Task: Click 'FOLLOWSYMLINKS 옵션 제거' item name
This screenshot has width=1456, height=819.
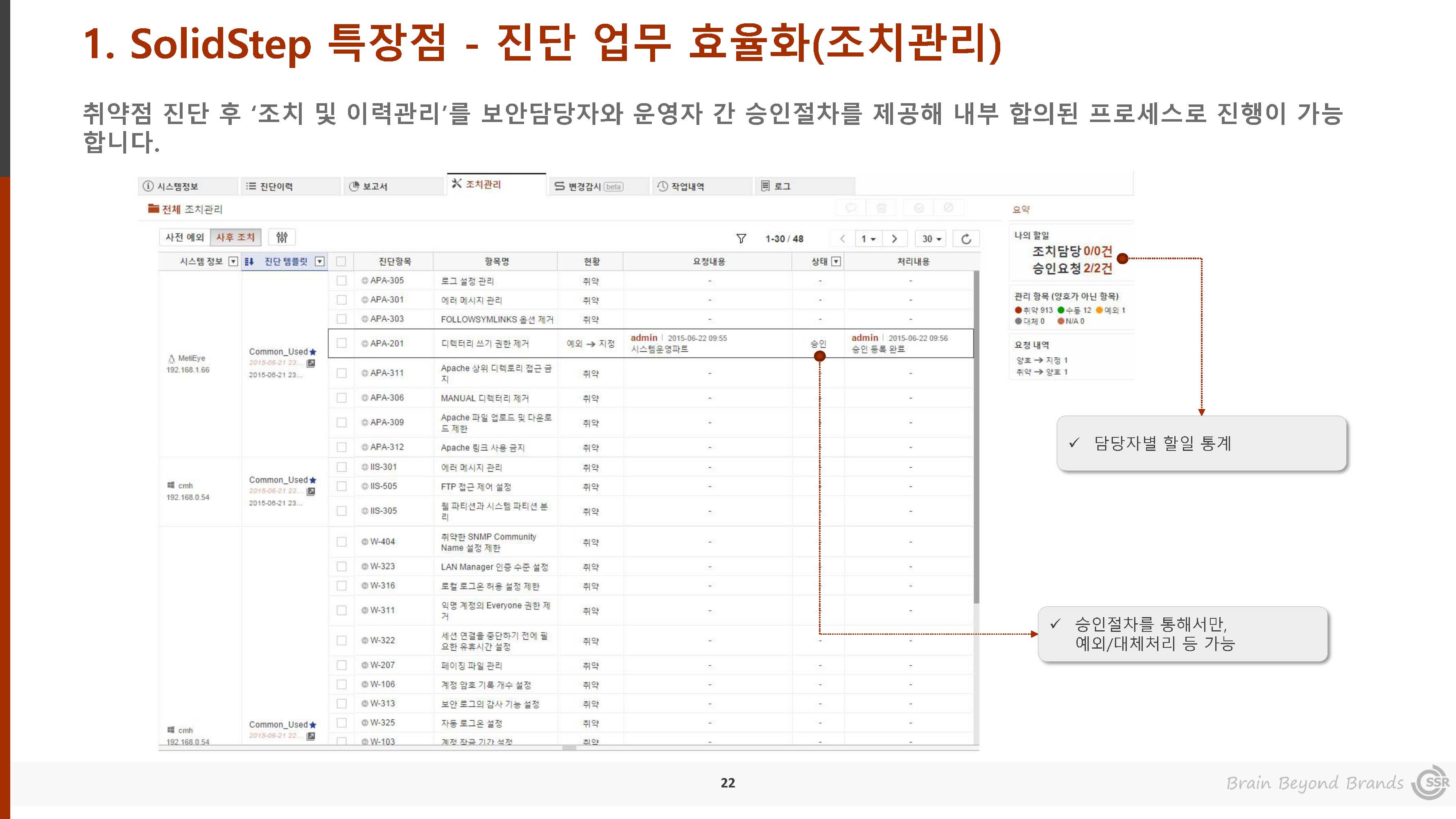Action: click(497, 319)
